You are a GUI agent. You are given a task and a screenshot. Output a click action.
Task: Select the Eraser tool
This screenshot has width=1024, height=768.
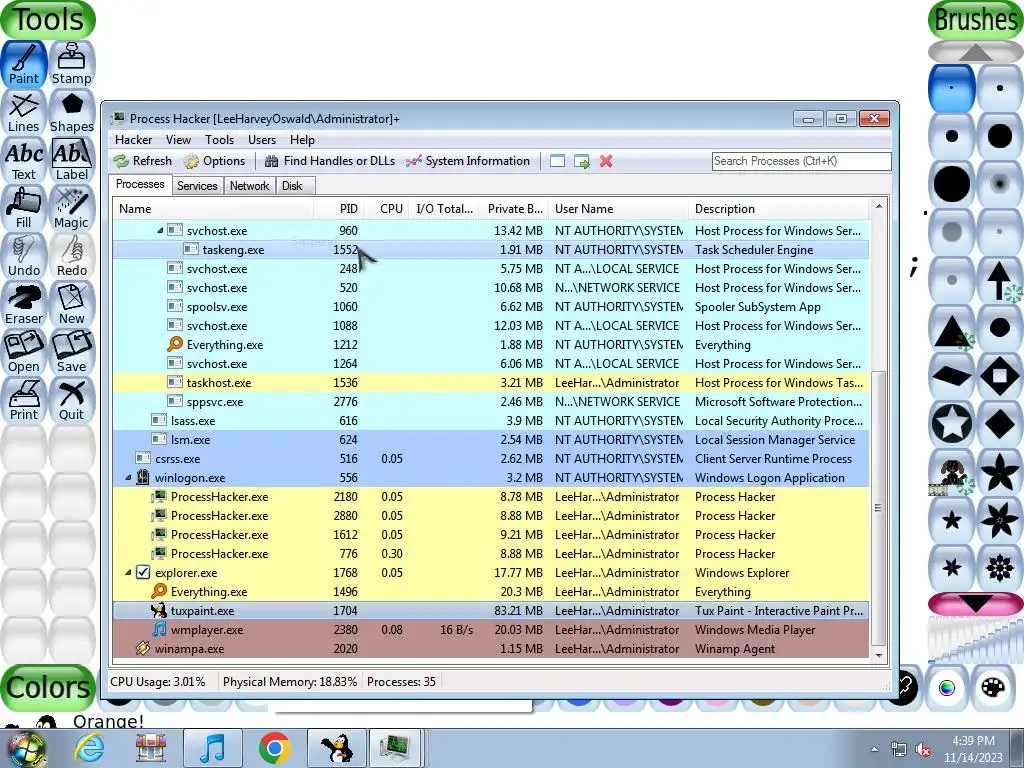click(24, 304)
